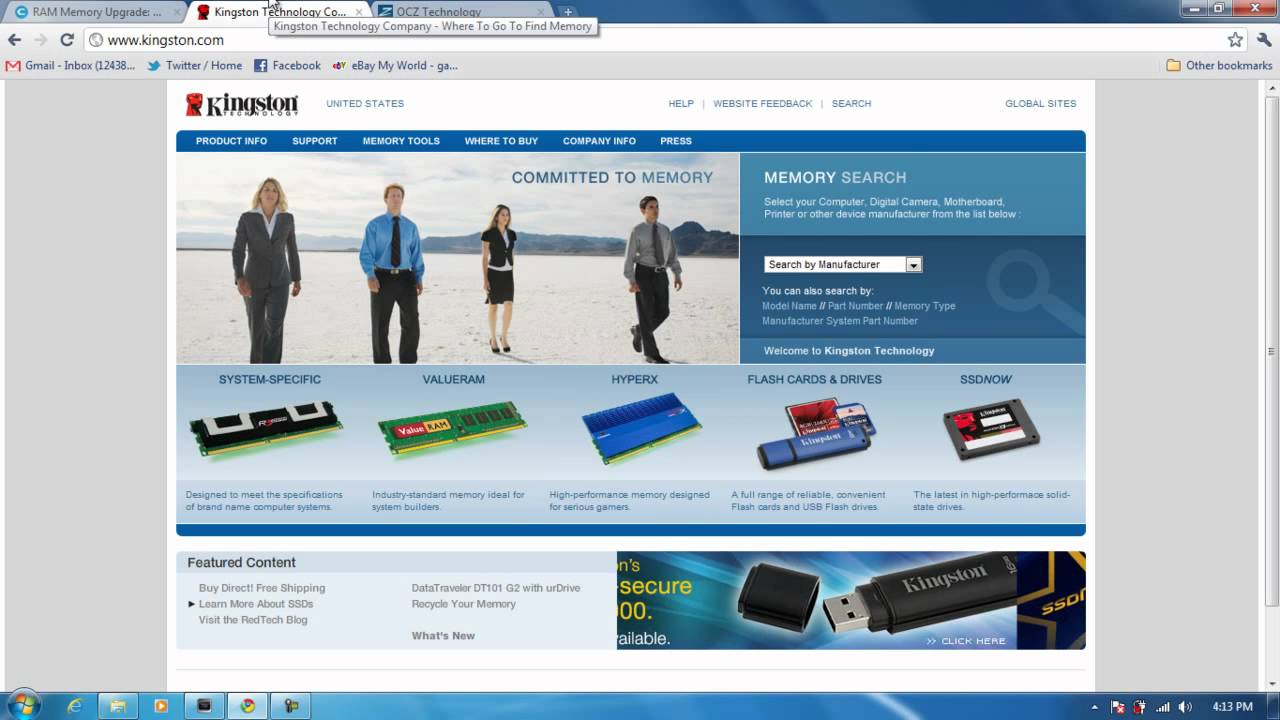Click the SSDNow drive image
This screenshot has height=720, width=1280.
991,430
